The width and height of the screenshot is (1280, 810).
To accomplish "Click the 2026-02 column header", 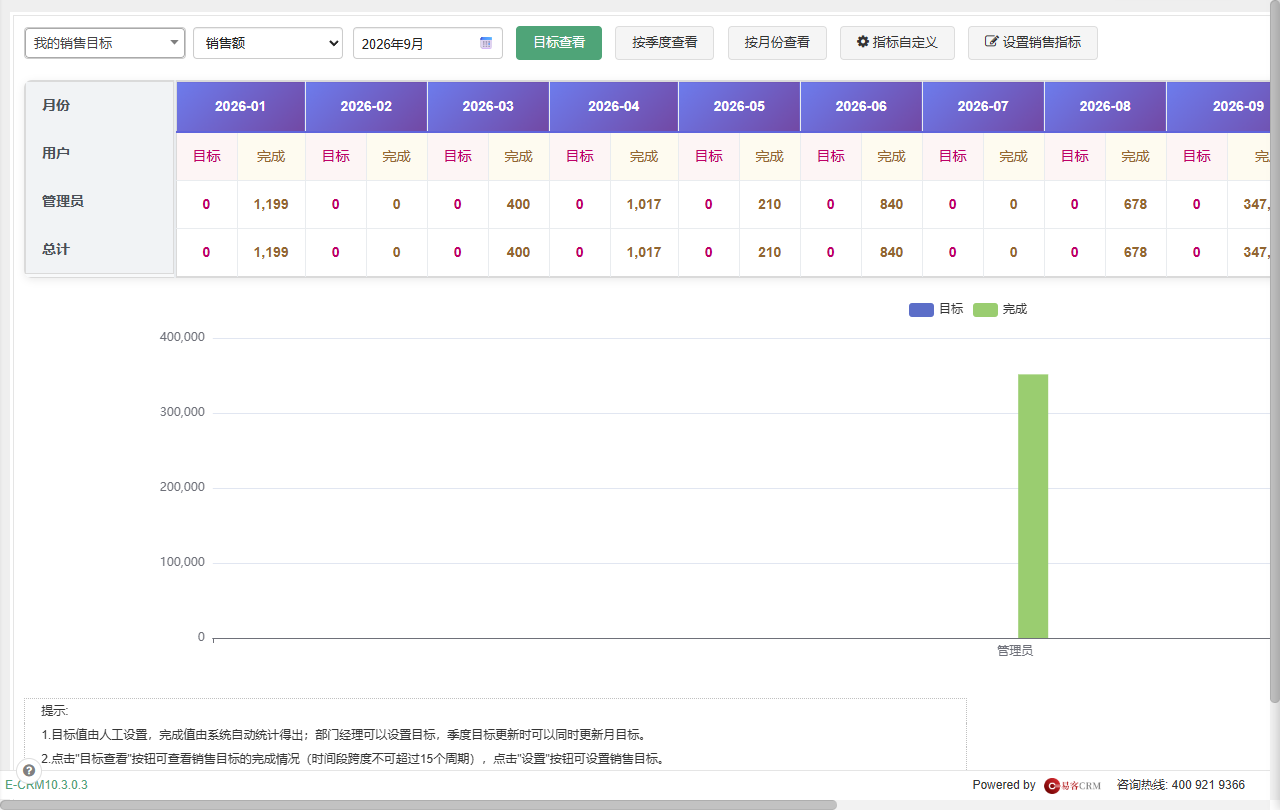I will (366, 106).
